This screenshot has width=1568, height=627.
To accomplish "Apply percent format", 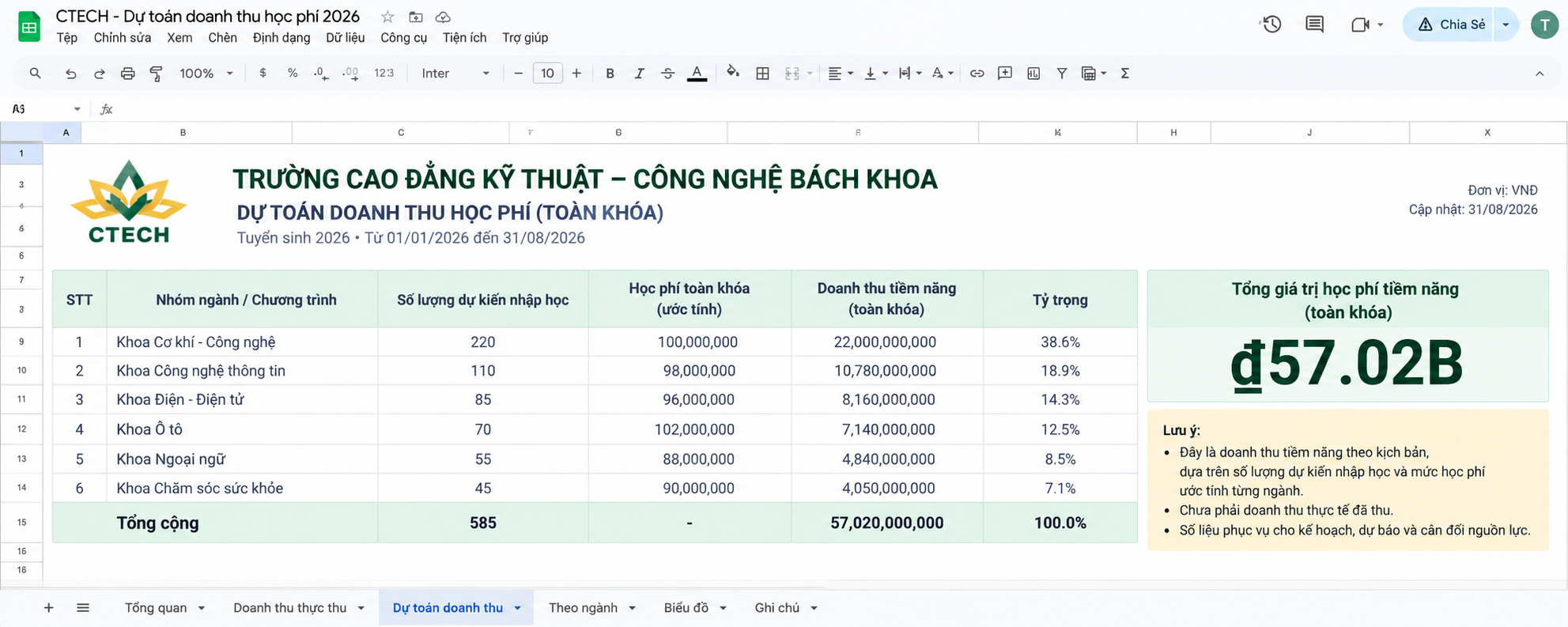I will [293, 73].
